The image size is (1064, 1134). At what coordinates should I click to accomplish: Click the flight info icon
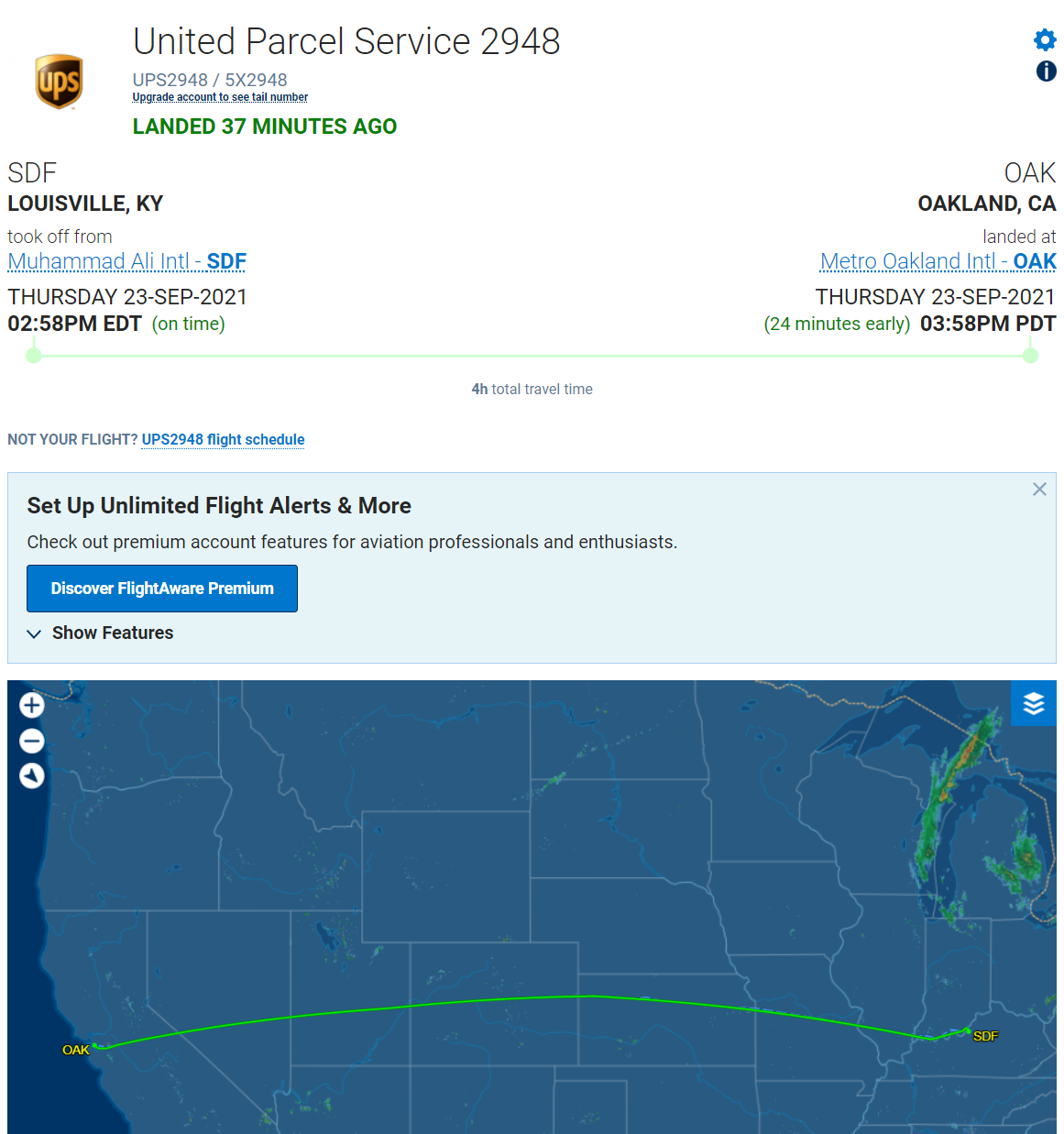click(1046, 72)
